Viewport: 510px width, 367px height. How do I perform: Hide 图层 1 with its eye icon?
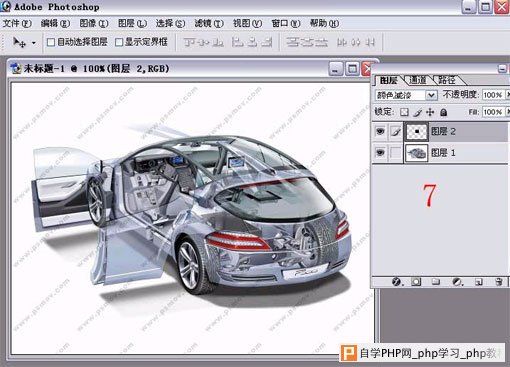point(380,153)
